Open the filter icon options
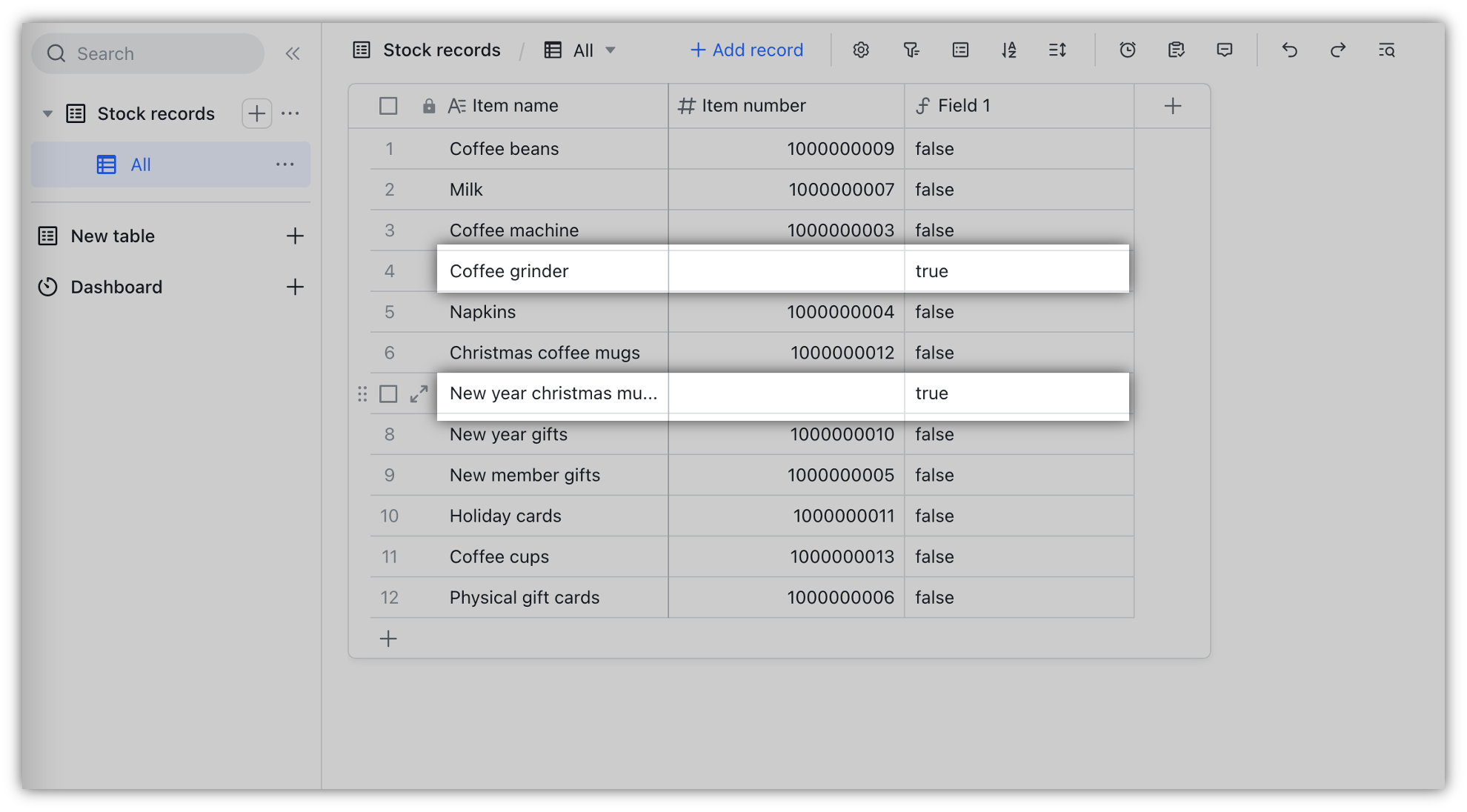1467x812 pixels. pos(910,49)
